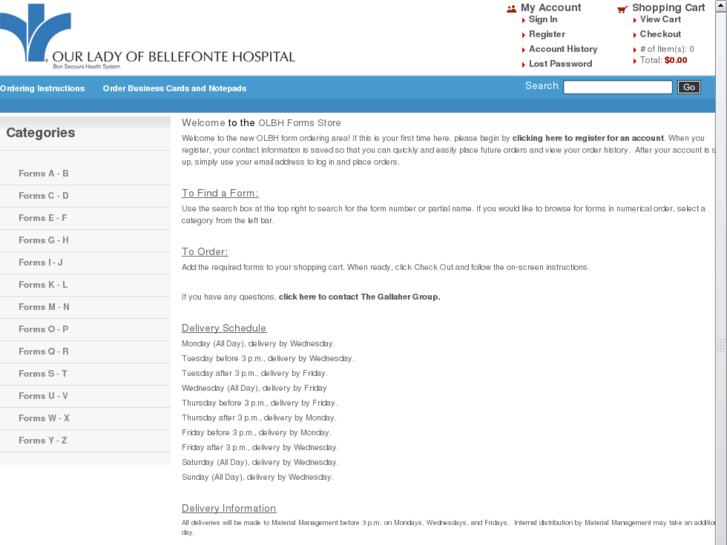Click the hospital cross logo
Image resolution: width=727 pixels, height=545 pixels.
35,32
